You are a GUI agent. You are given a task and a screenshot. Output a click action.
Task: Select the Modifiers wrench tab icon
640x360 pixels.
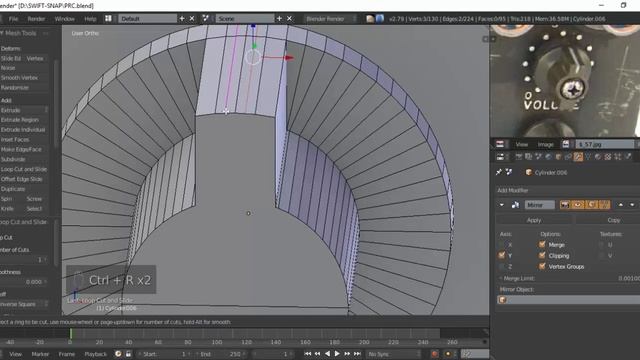[x=578, y=157]
